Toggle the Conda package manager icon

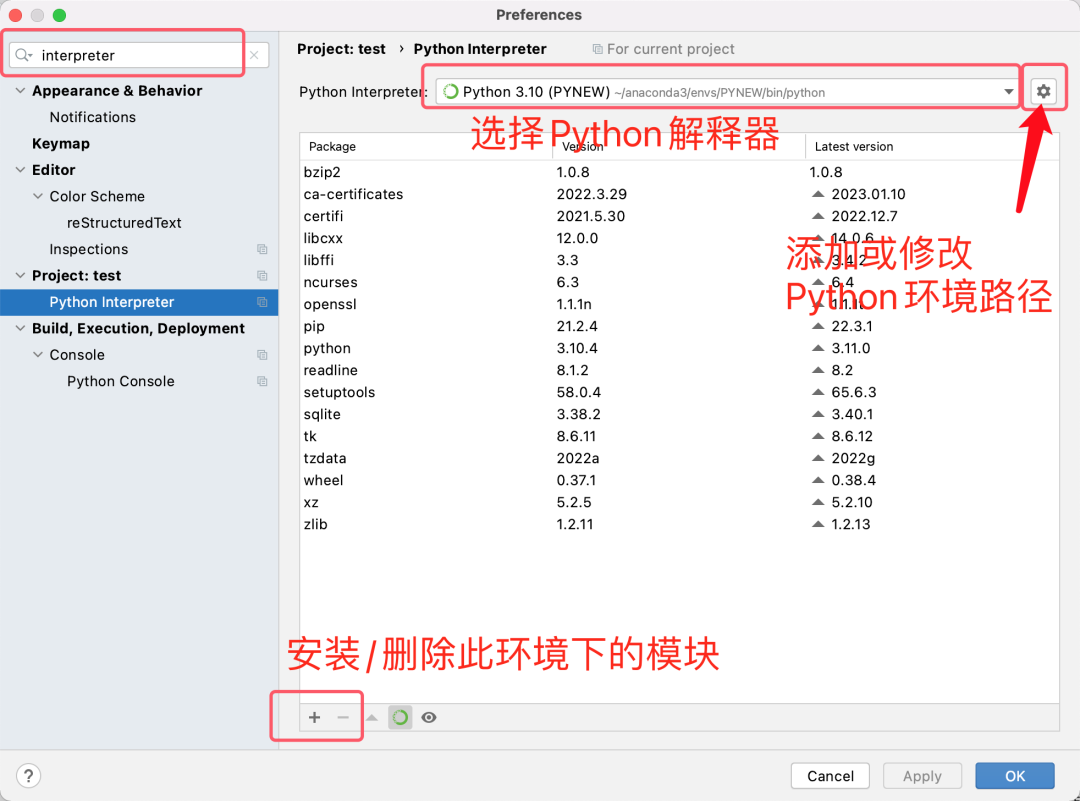400,717
